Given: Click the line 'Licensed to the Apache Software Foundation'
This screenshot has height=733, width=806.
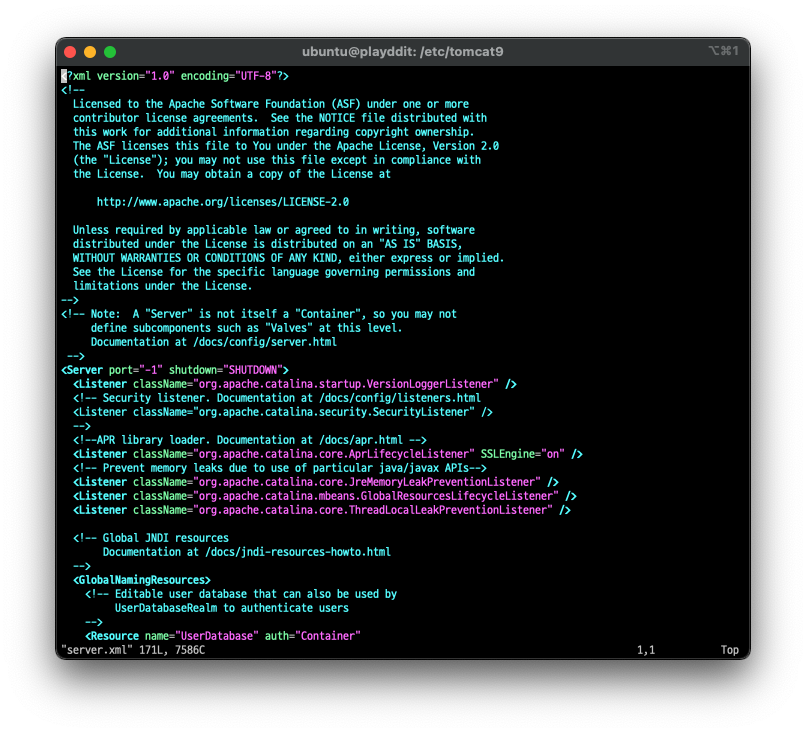Looking at the screenshot, I should click(271, 104).
